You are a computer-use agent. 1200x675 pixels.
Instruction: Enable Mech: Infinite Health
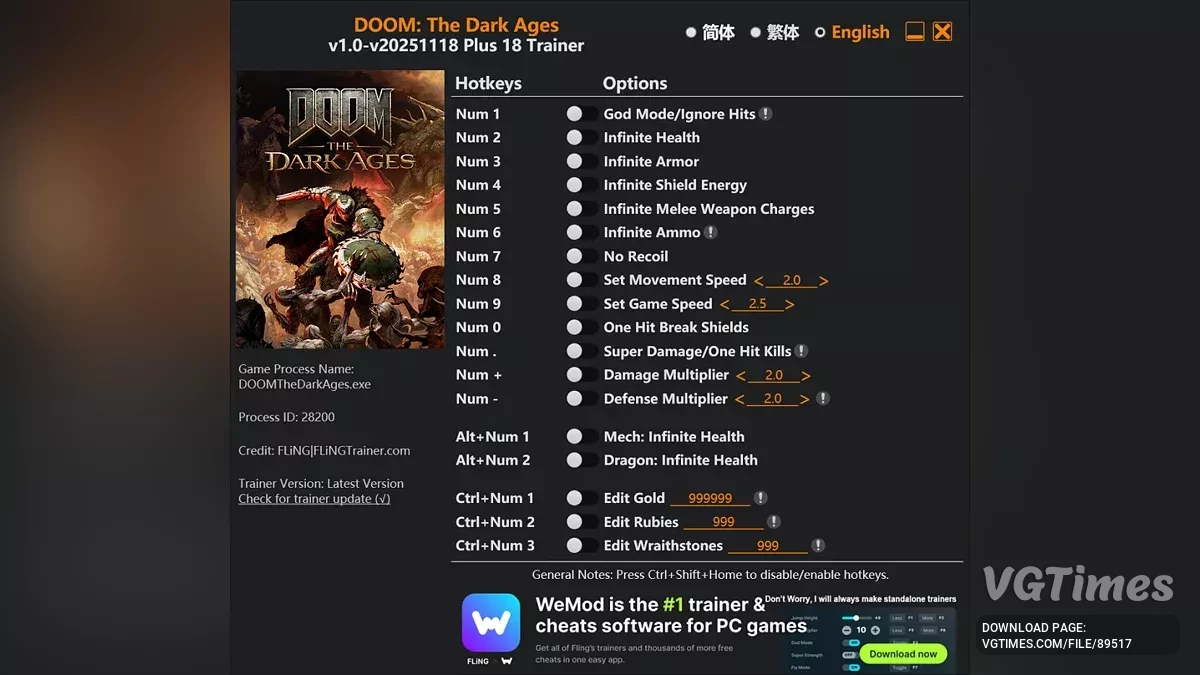coord(581,436)
